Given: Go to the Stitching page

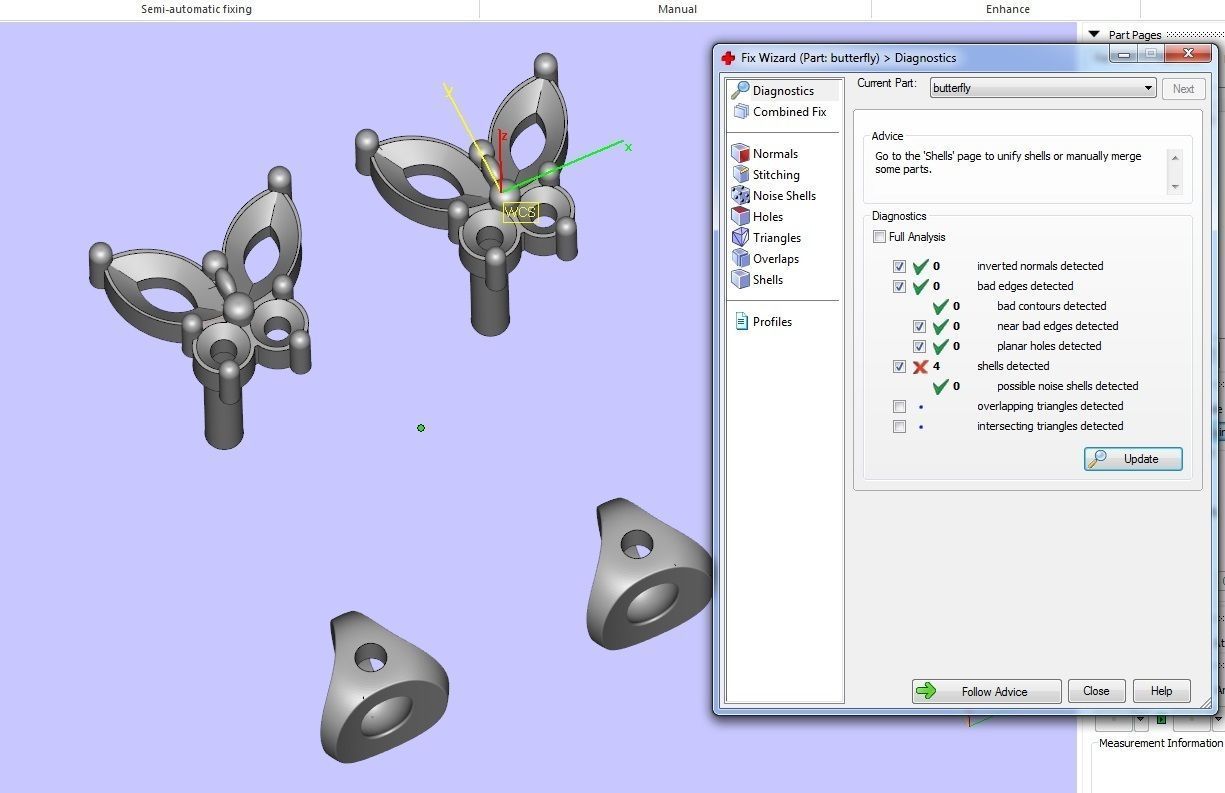Looking at the screenshot, I should point(766,174).
